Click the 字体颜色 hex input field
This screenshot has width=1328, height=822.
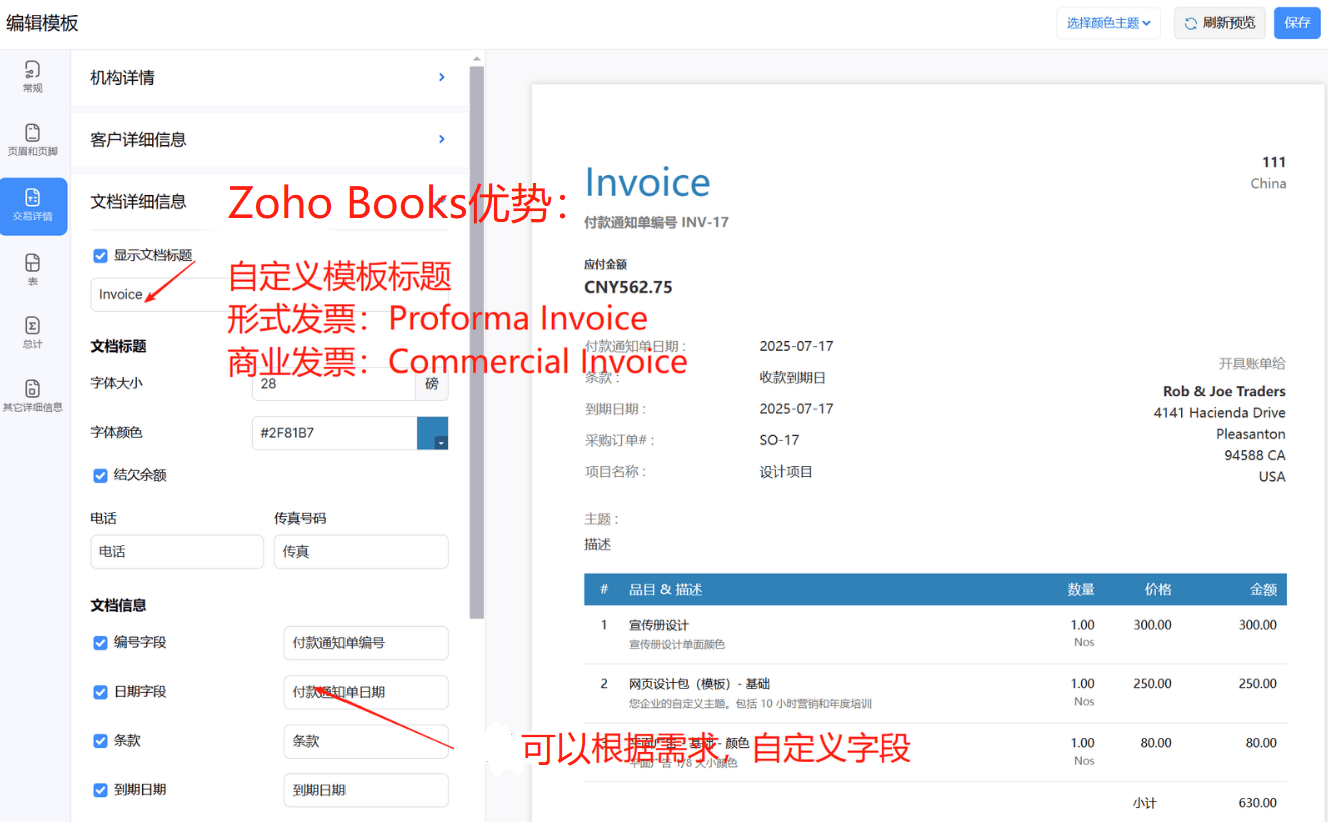(x=333, y=433)
